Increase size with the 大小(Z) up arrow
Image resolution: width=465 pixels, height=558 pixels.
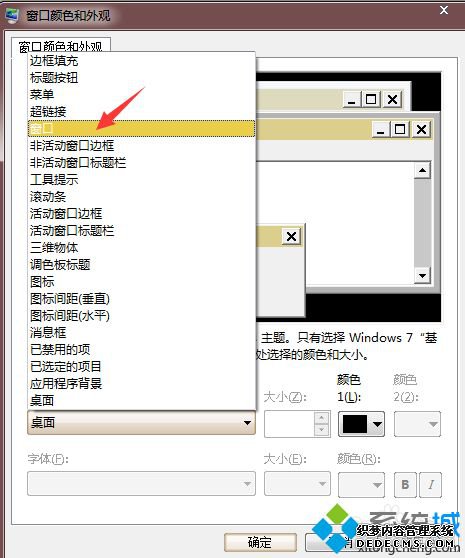[321, 418]
